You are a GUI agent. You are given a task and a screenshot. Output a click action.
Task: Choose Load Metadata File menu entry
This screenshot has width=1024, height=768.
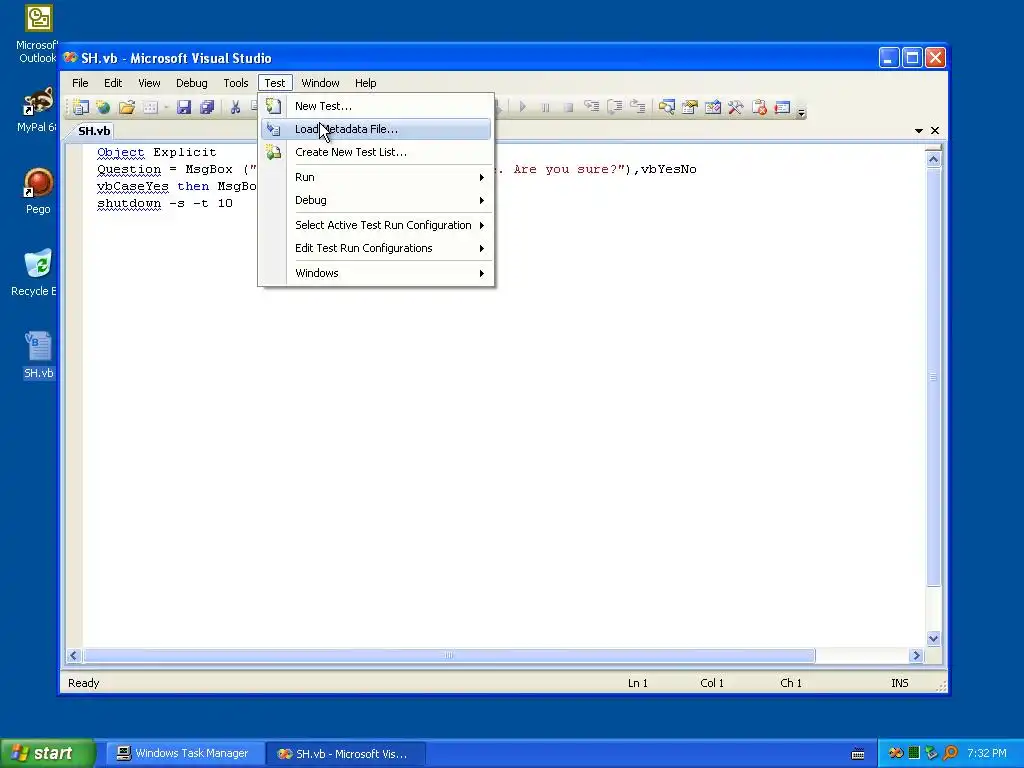376,129
